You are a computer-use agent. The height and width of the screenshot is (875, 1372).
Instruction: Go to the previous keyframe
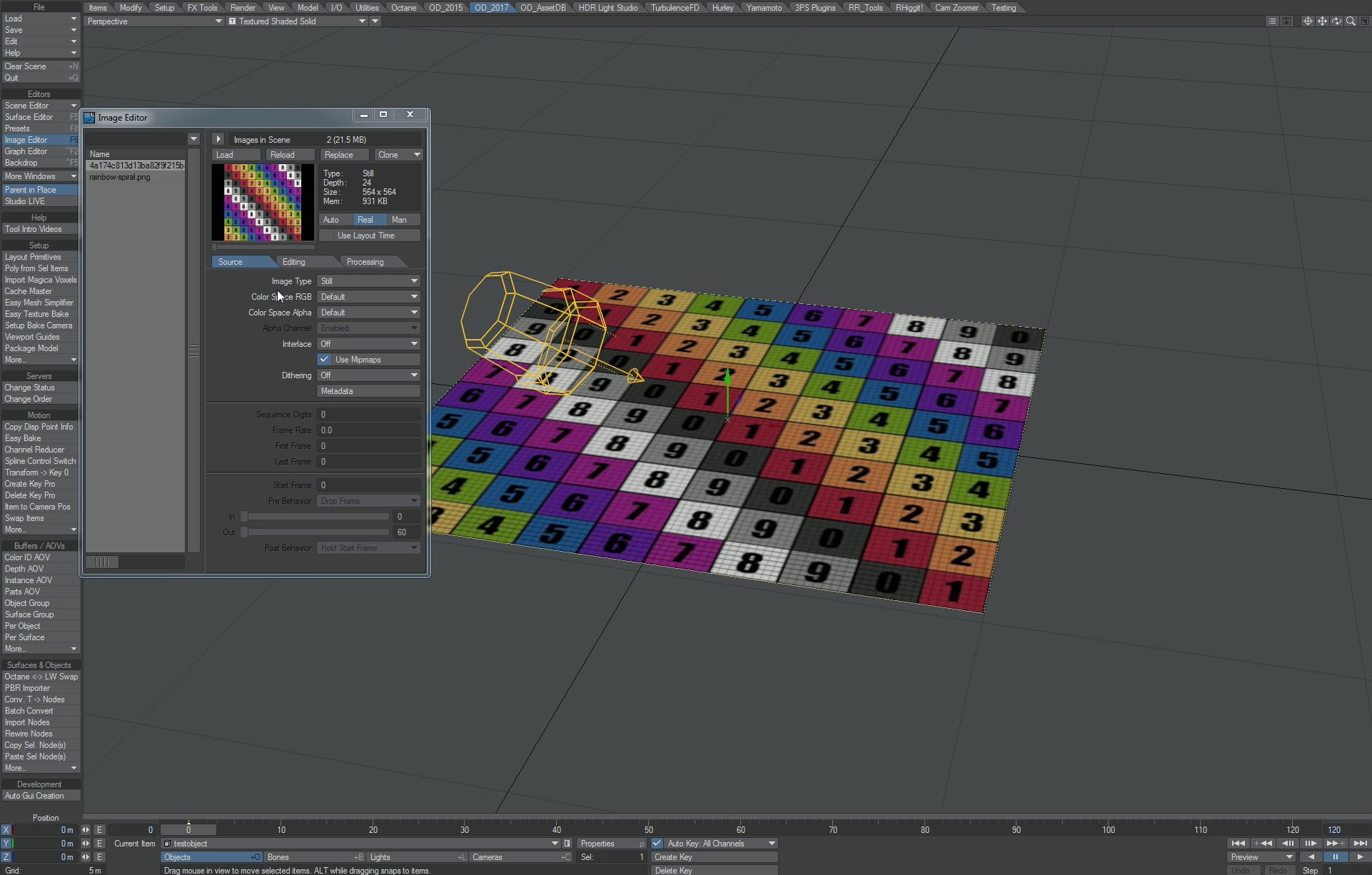point(1263,844)
